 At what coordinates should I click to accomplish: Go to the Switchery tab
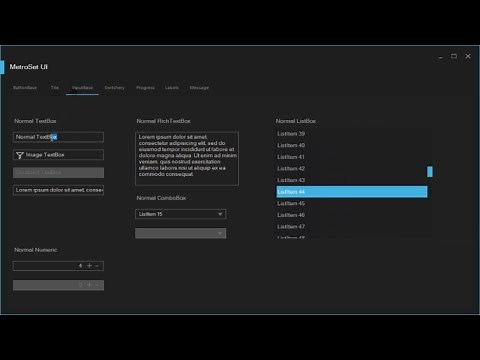click(114, 88)
